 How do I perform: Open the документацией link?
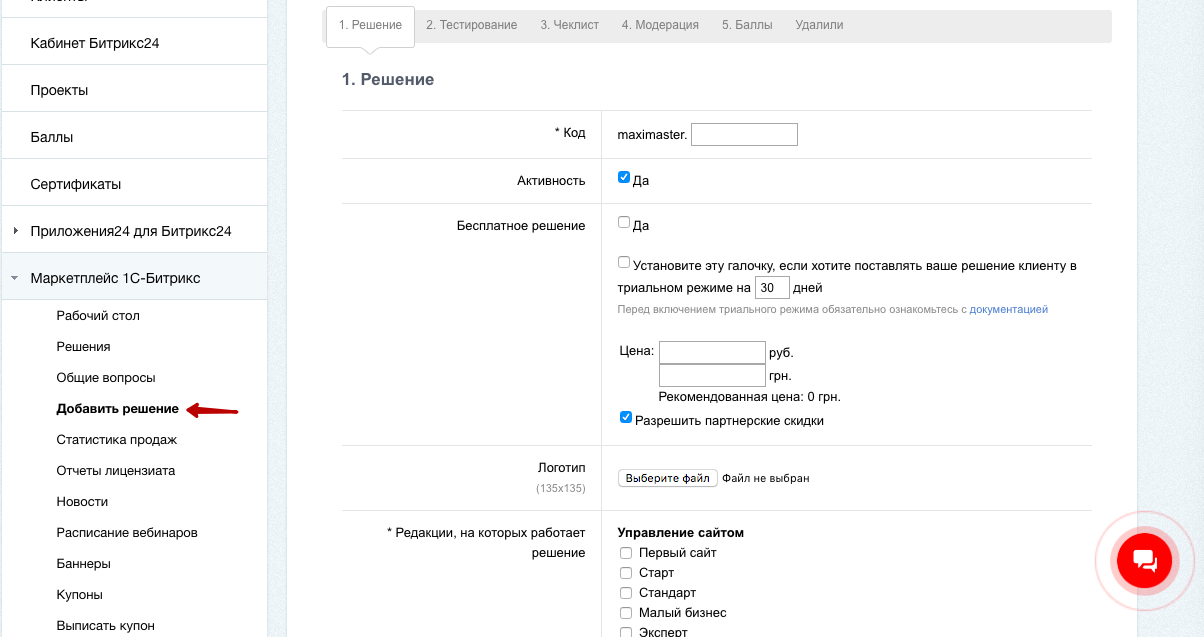click(1008, 310)
